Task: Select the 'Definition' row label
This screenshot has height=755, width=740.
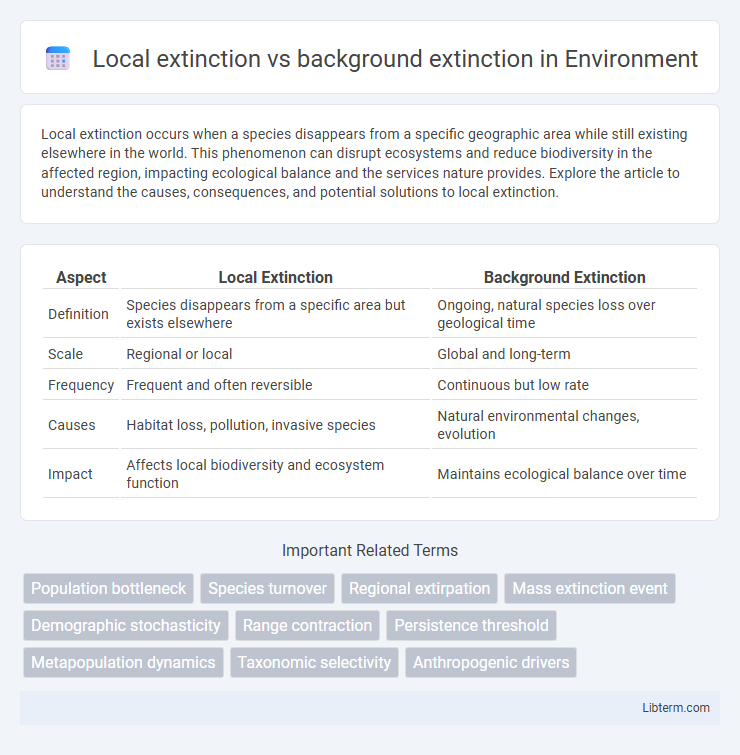Action: (78, 314)
